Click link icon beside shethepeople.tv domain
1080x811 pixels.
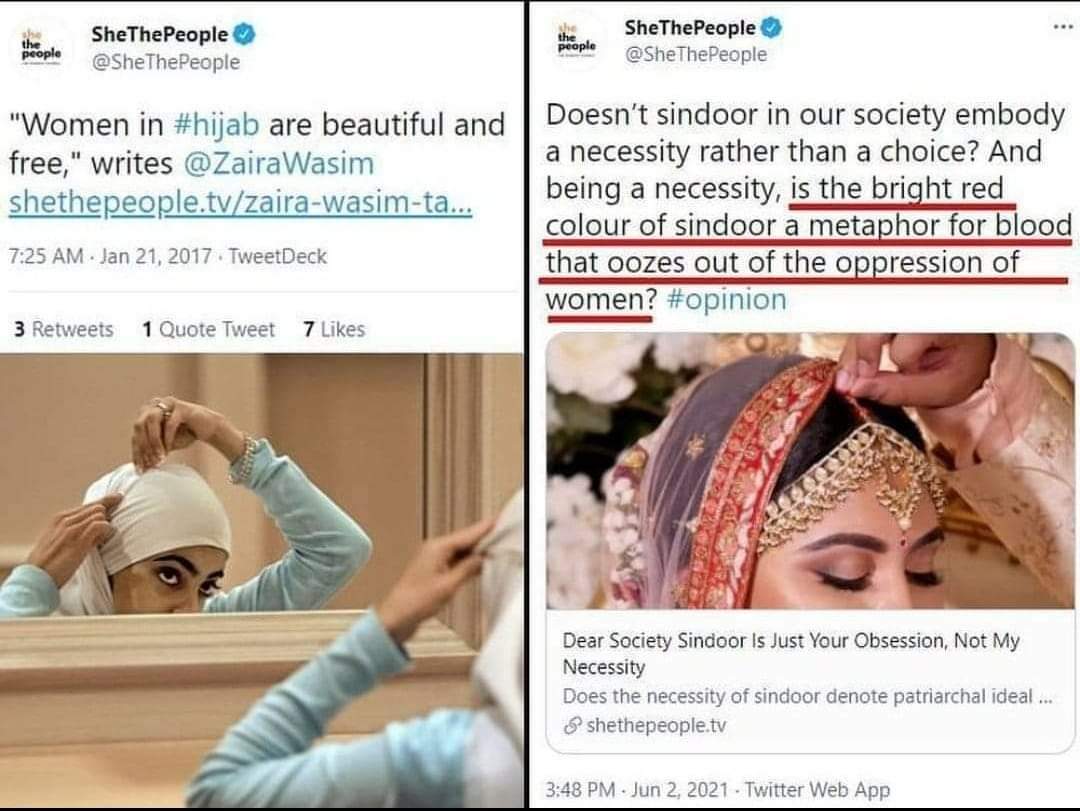tap(572, 726)
